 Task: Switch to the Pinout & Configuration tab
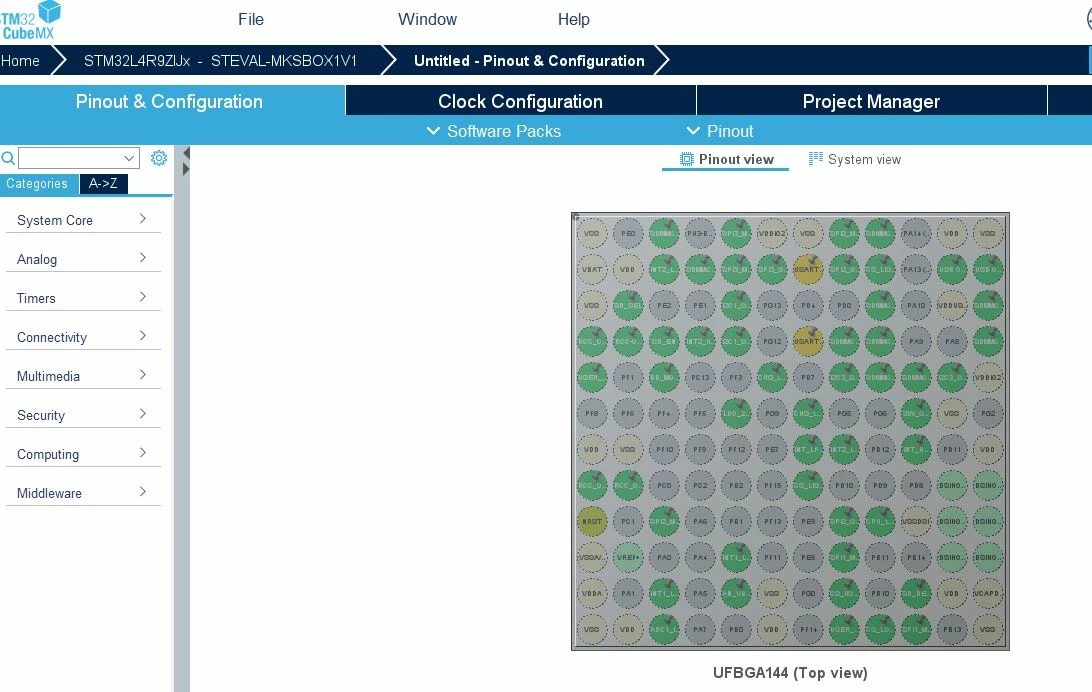coord(169,102)
